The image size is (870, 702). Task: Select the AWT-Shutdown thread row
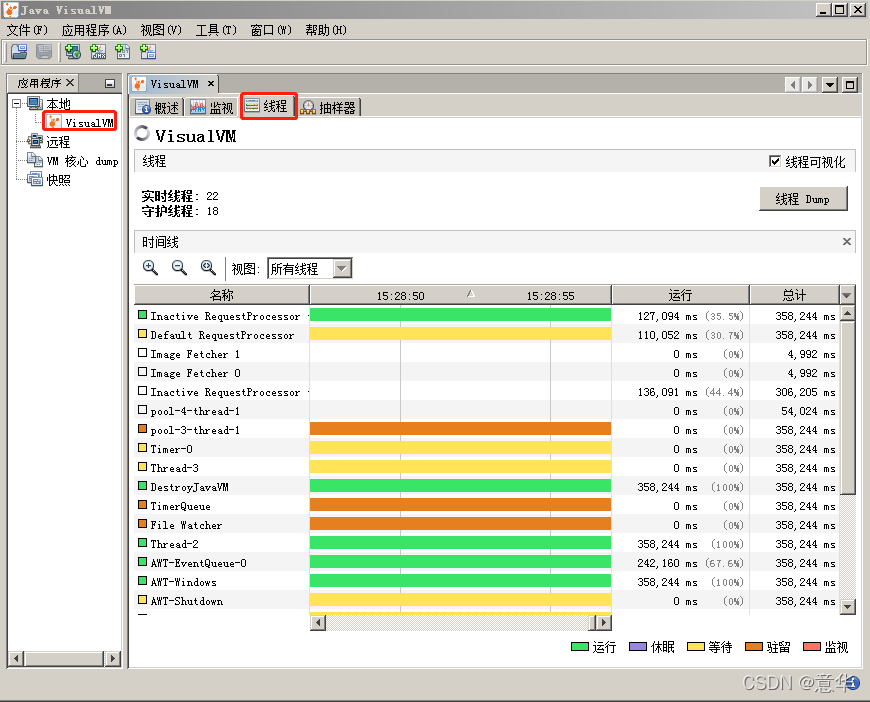[487, 601]
